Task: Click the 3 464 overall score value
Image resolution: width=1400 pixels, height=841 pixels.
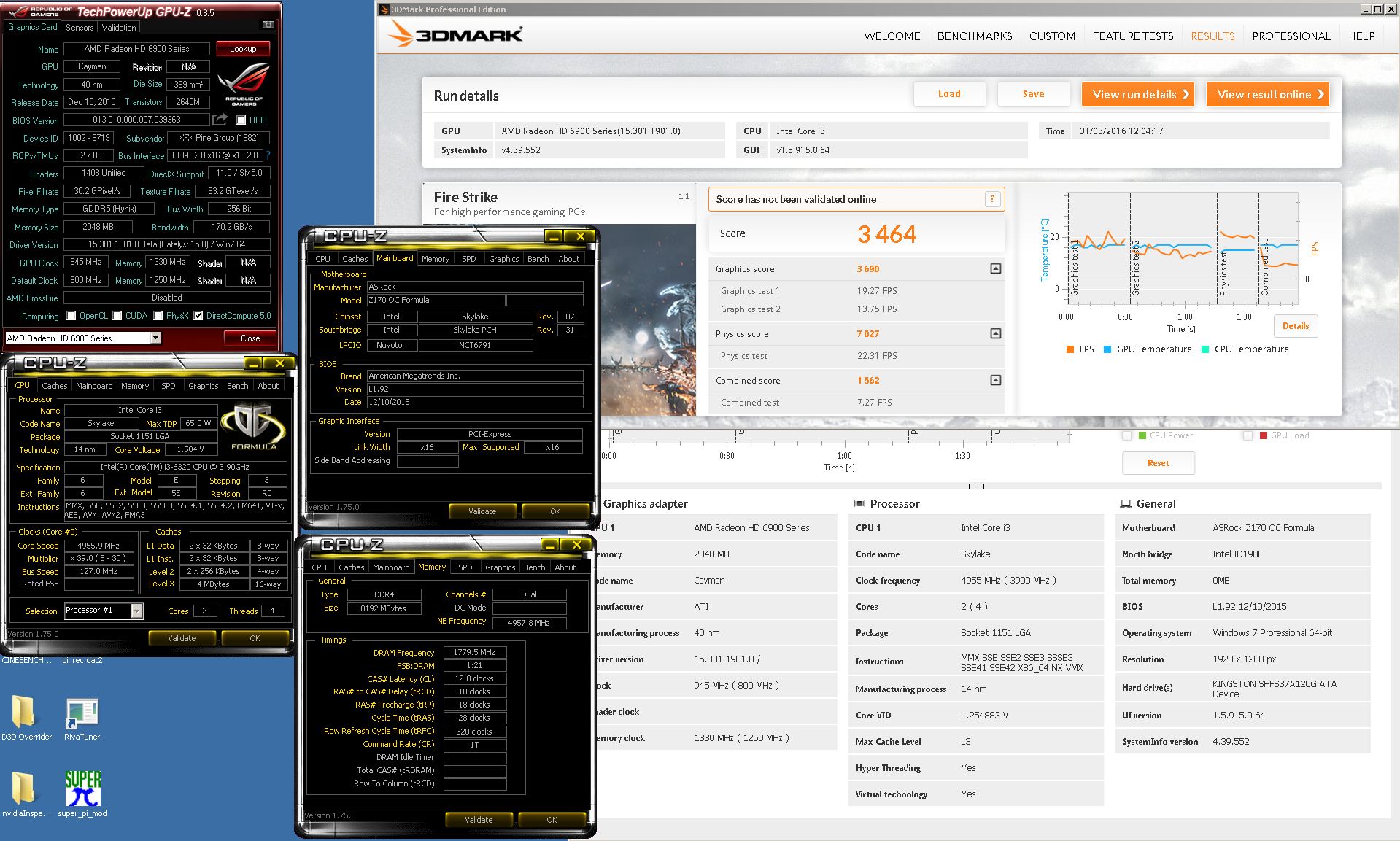Action: [886, 234]
